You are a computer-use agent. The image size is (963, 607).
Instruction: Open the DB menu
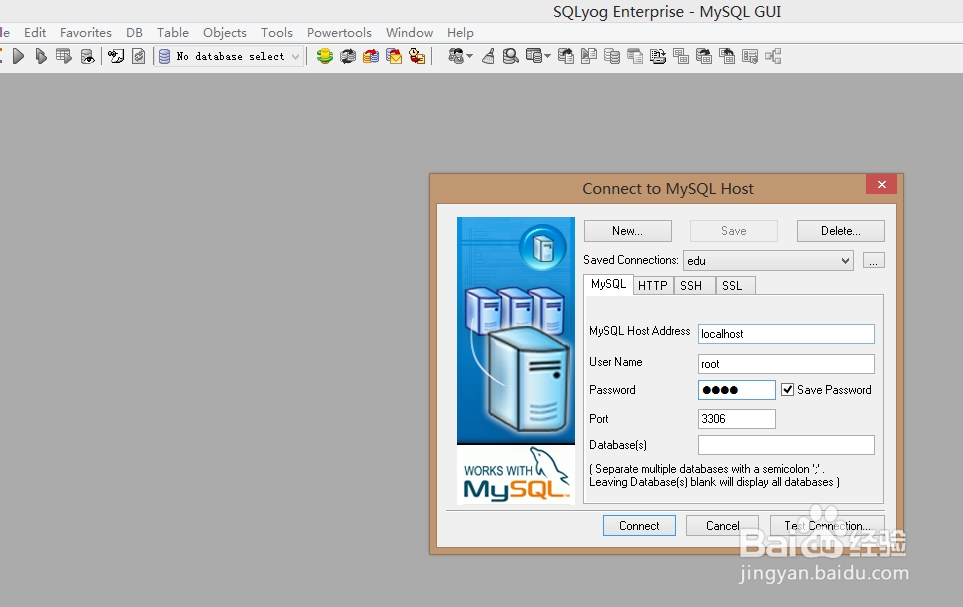[135, 33]
